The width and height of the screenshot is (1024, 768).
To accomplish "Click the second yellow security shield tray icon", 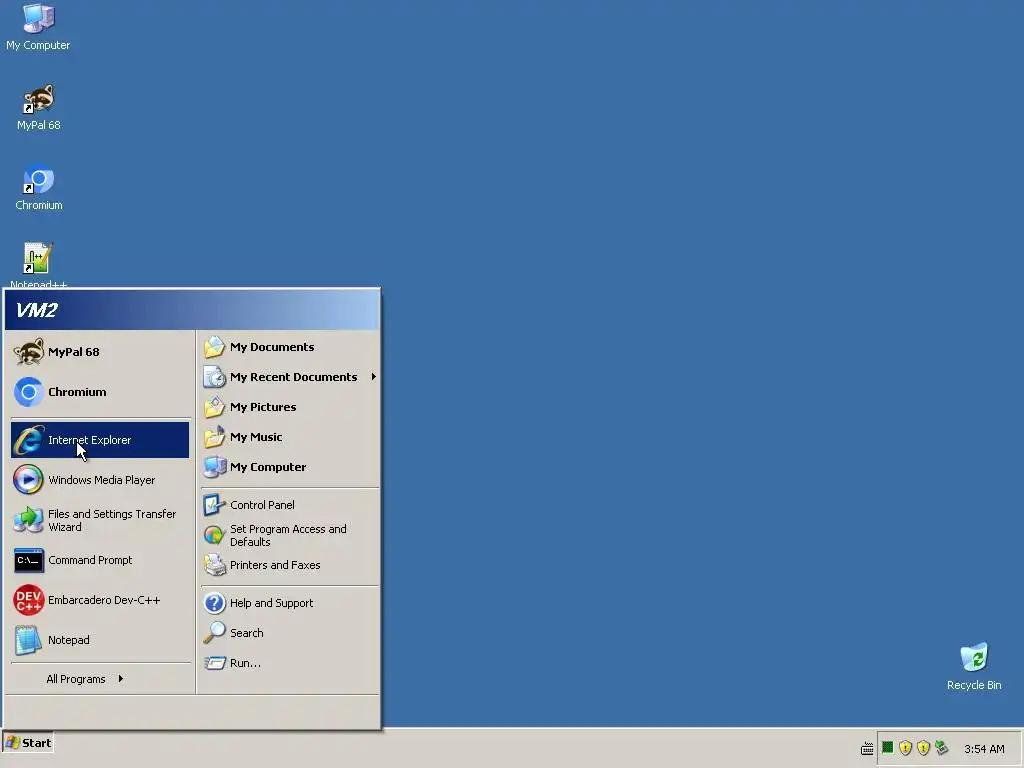I will click(x=923, y=748).
